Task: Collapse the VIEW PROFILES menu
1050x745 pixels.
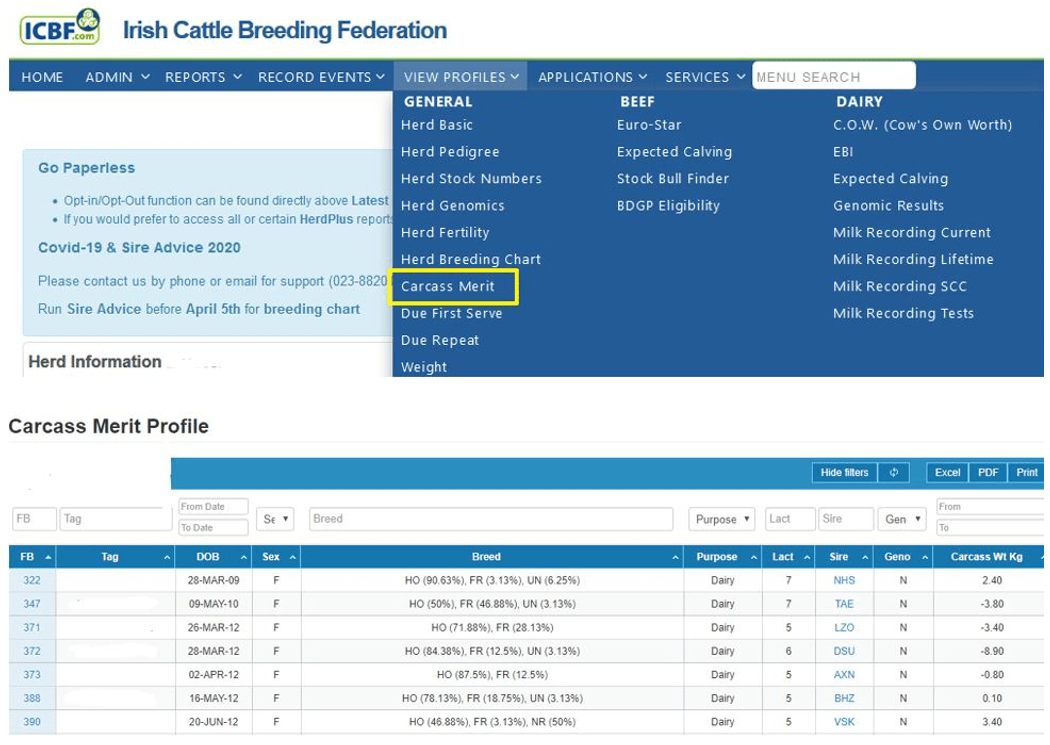Action: [x=461, y=77]
